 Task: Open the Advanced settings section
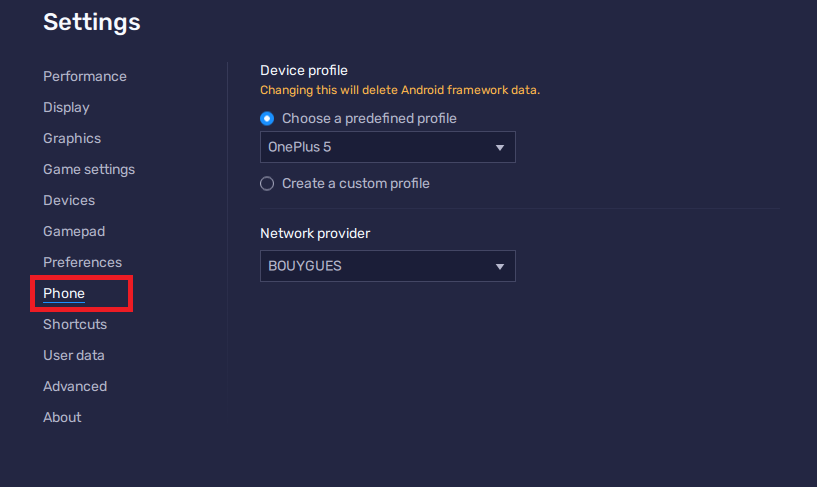pos(75,386)
